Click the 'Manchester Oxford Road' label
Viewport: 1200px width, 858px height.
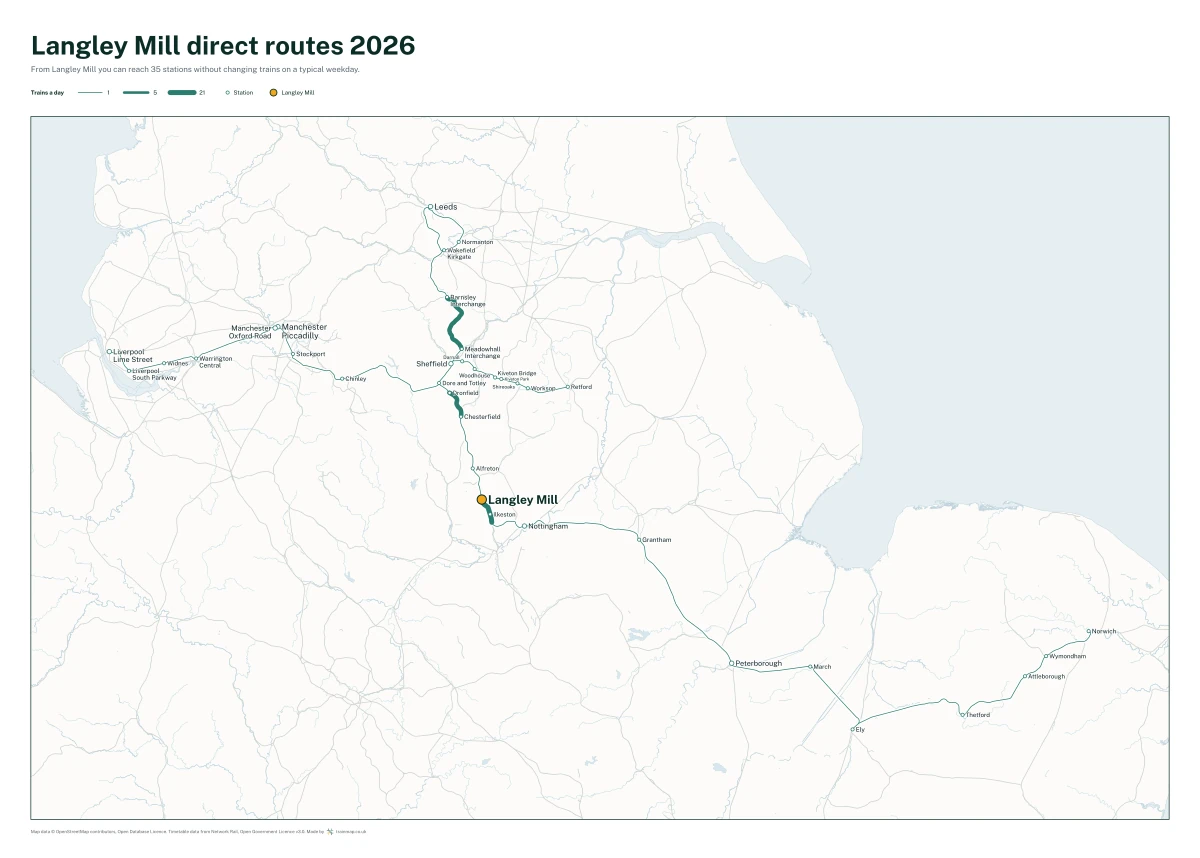coord(251,332)
